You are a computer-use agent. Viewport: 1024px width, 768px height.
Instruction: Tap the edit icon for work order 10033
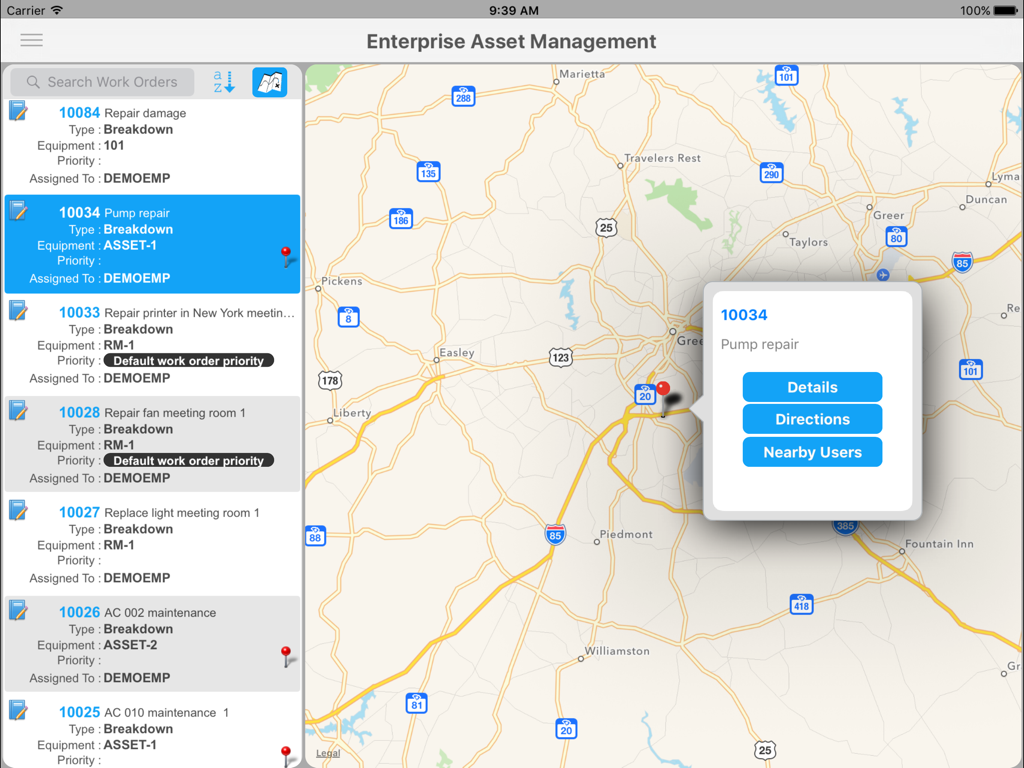pyautogui.click(x=18, y=310)
